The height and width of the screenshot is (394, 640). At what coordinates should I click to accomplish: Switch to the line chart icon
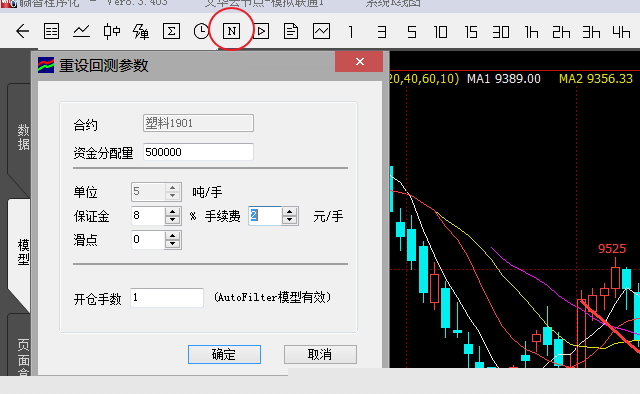pos(82,31)
